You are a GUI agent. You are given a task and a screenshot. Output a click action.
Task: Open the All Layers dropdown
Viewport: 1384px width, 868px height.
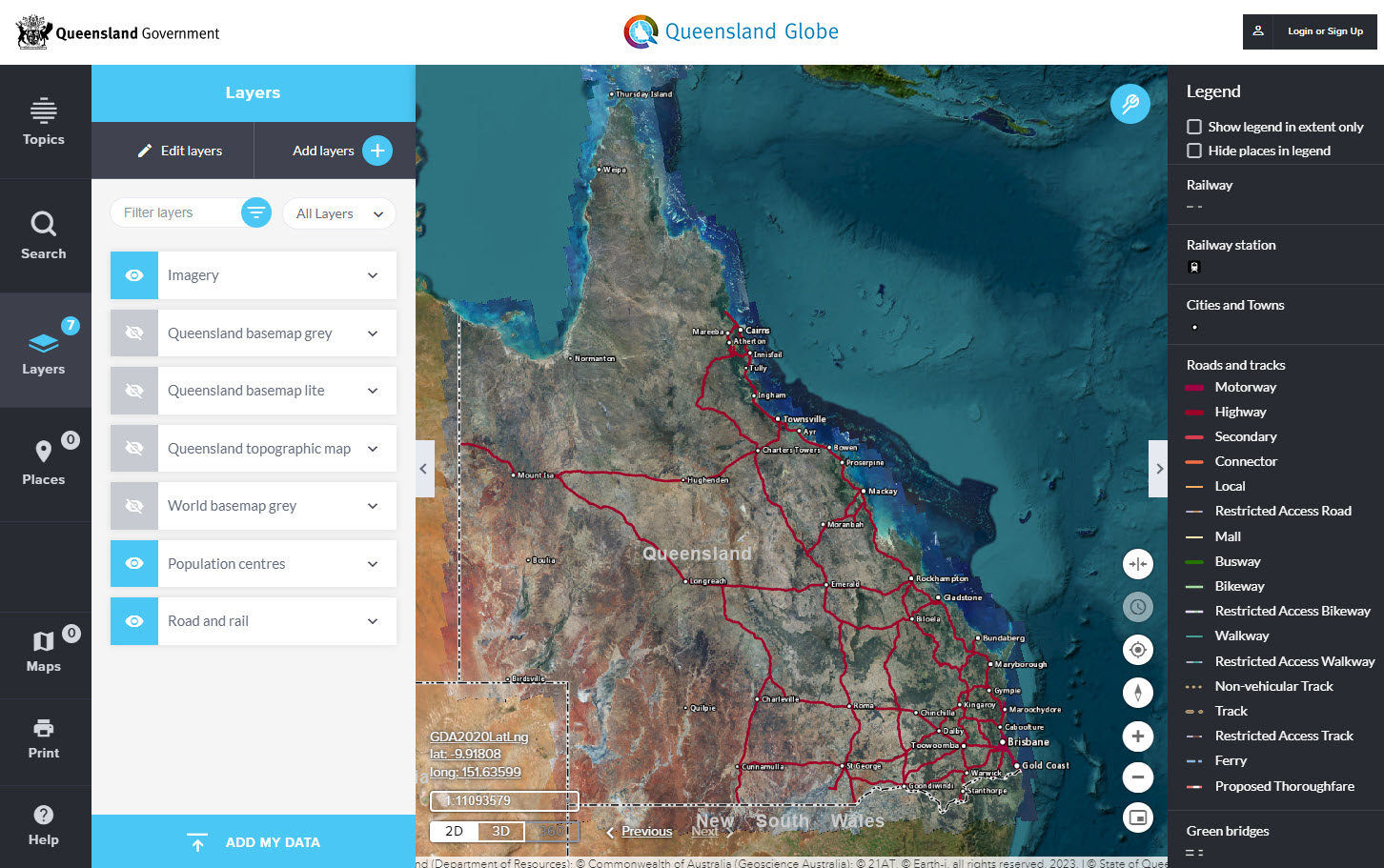coord(338,213)
